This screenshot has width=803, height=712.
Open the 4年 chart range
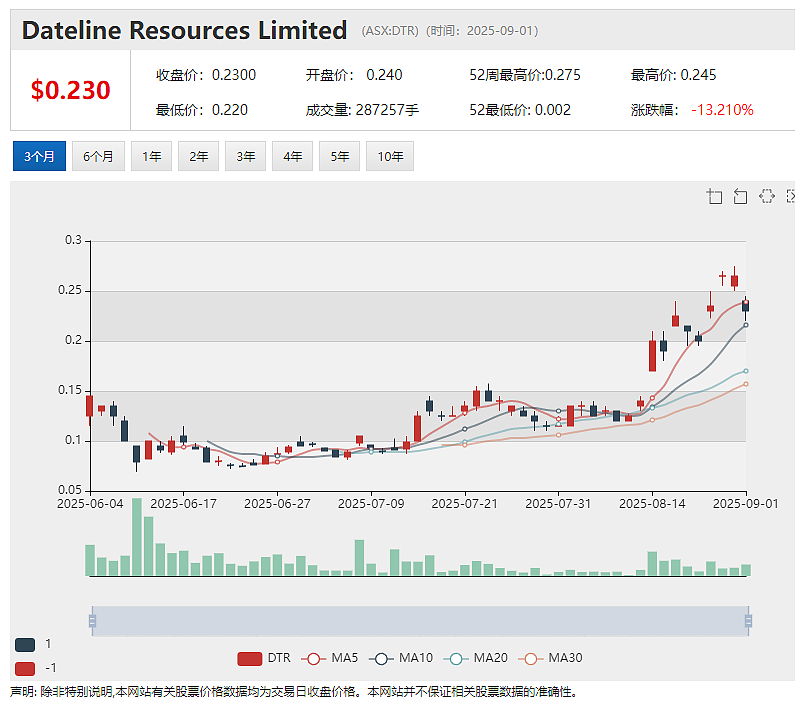point(292,156)
